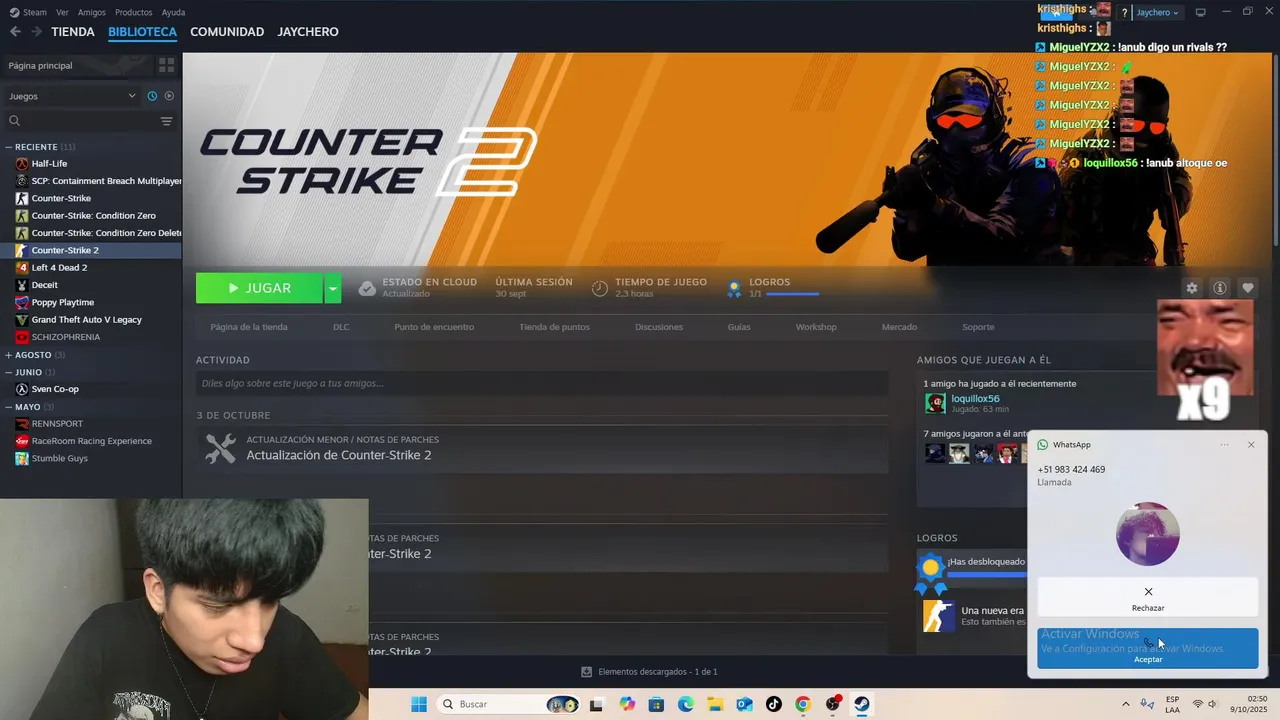Screen dimensions: 1280x720
Task: Click Rechazar on the WhatsApp call
Action: 1148,598
